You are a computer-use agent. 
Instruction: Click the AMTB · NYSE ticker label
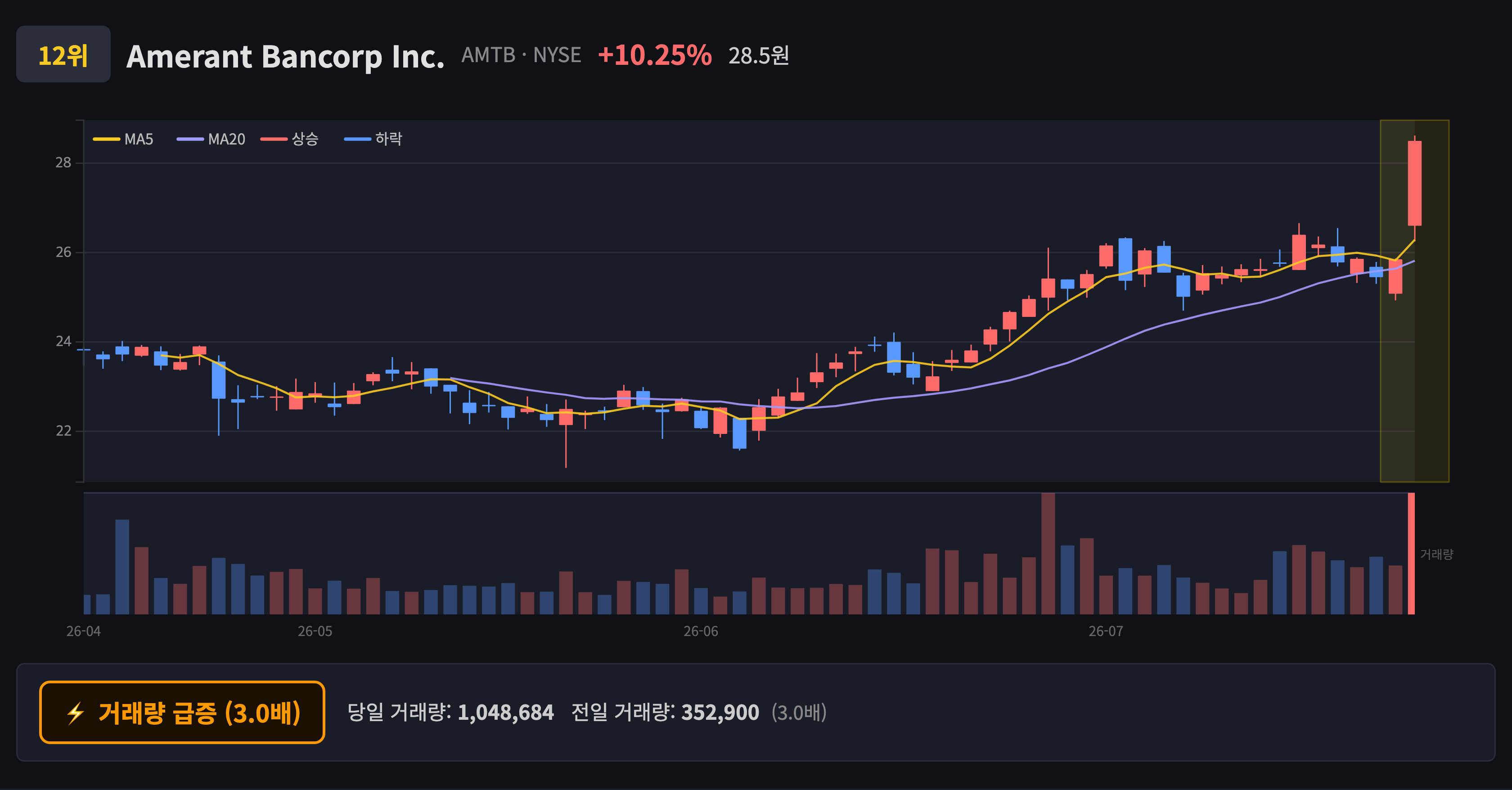click(521, 55)
